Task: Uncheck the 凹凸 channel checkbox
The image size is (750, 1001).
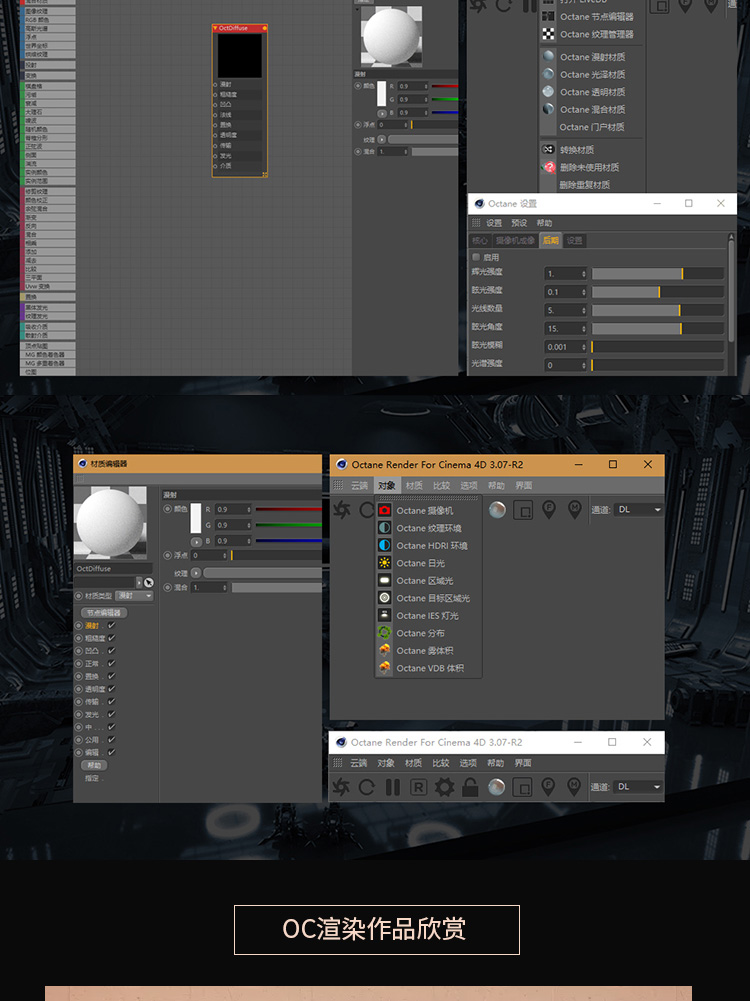Action: (112, 651)
